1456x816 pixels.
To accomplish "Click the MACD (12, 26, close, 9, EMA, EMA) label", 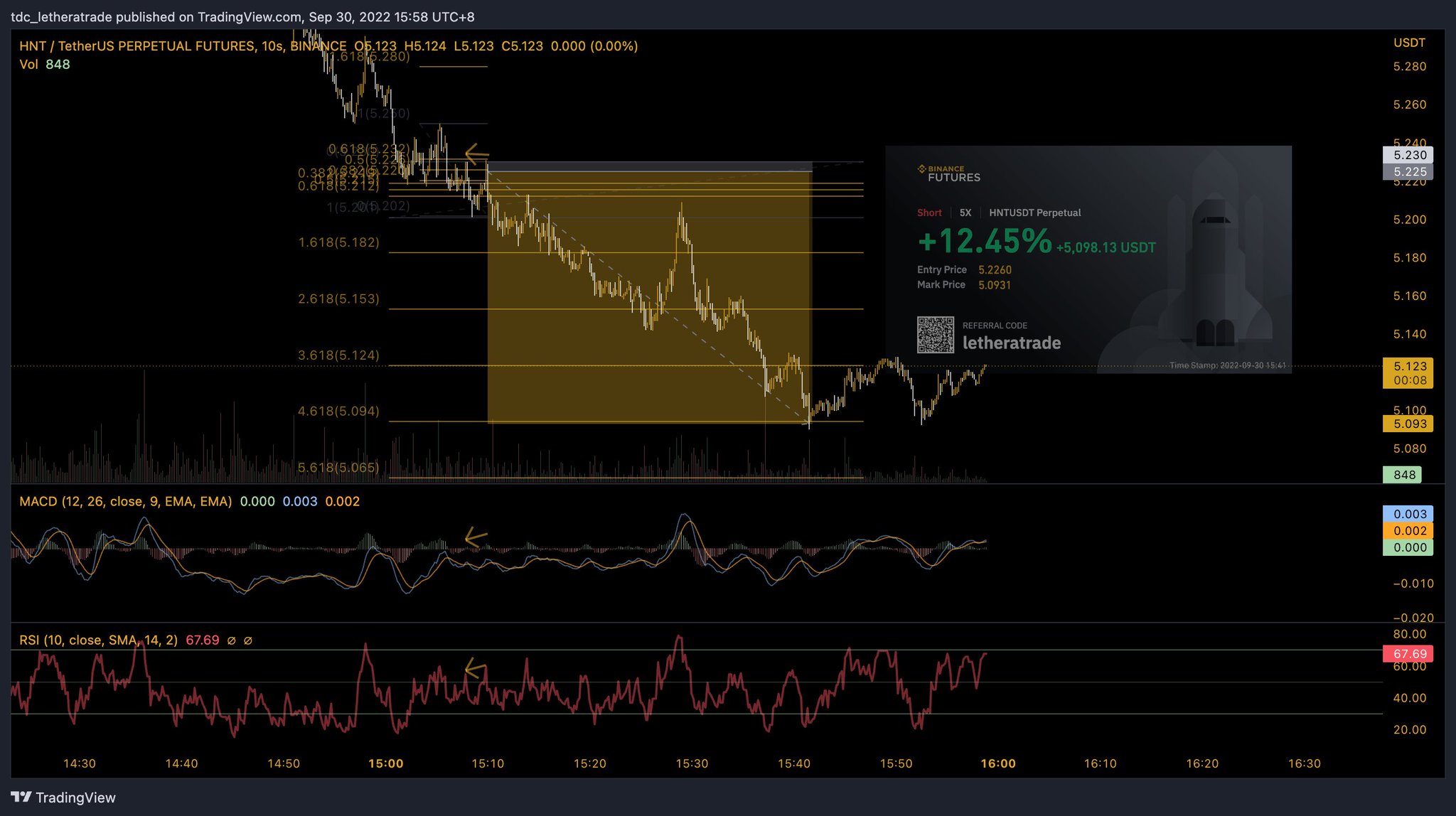I will coord(126,502).
